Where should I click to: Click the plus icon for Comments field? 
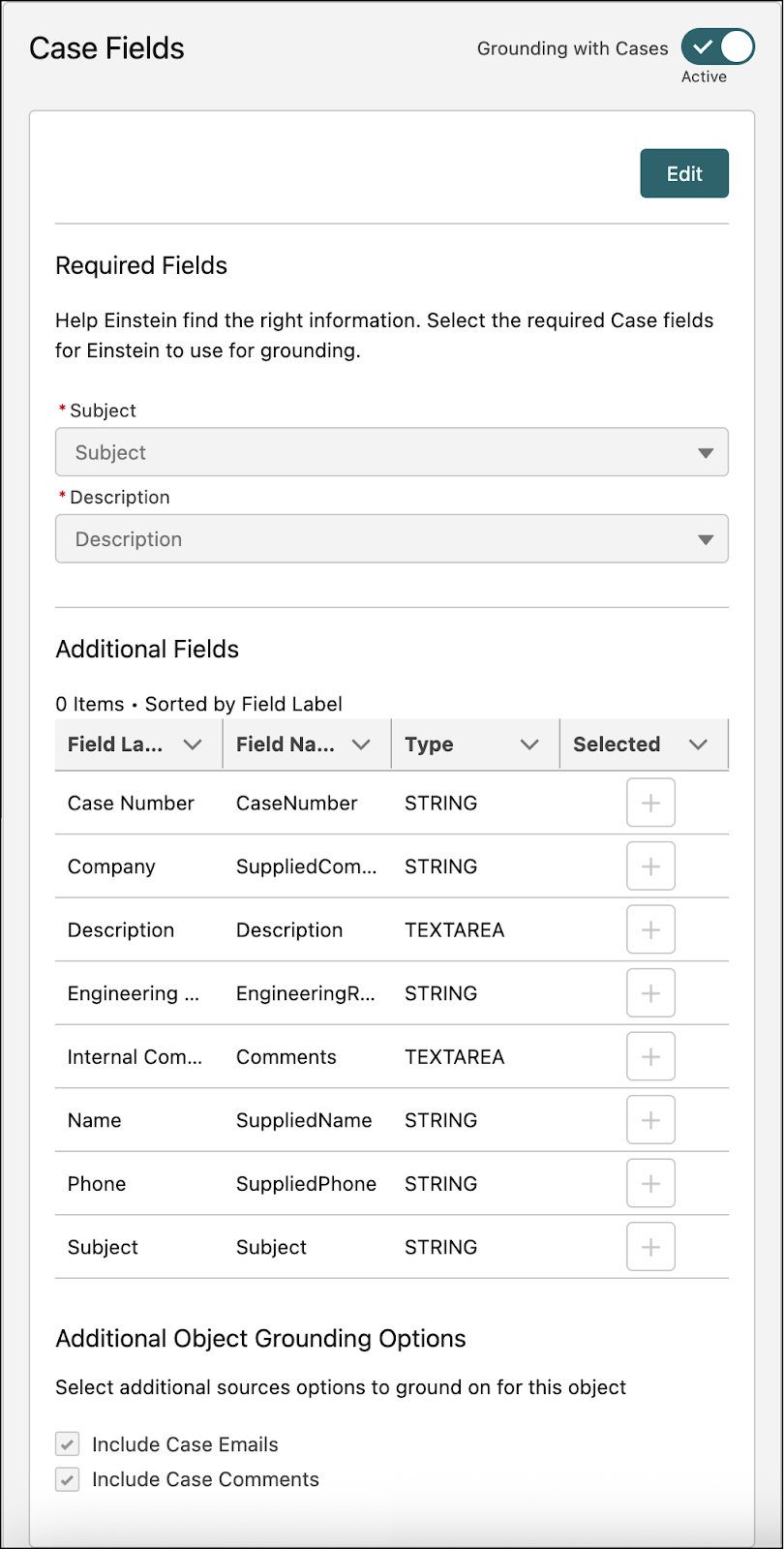[x=650, y=1056]
